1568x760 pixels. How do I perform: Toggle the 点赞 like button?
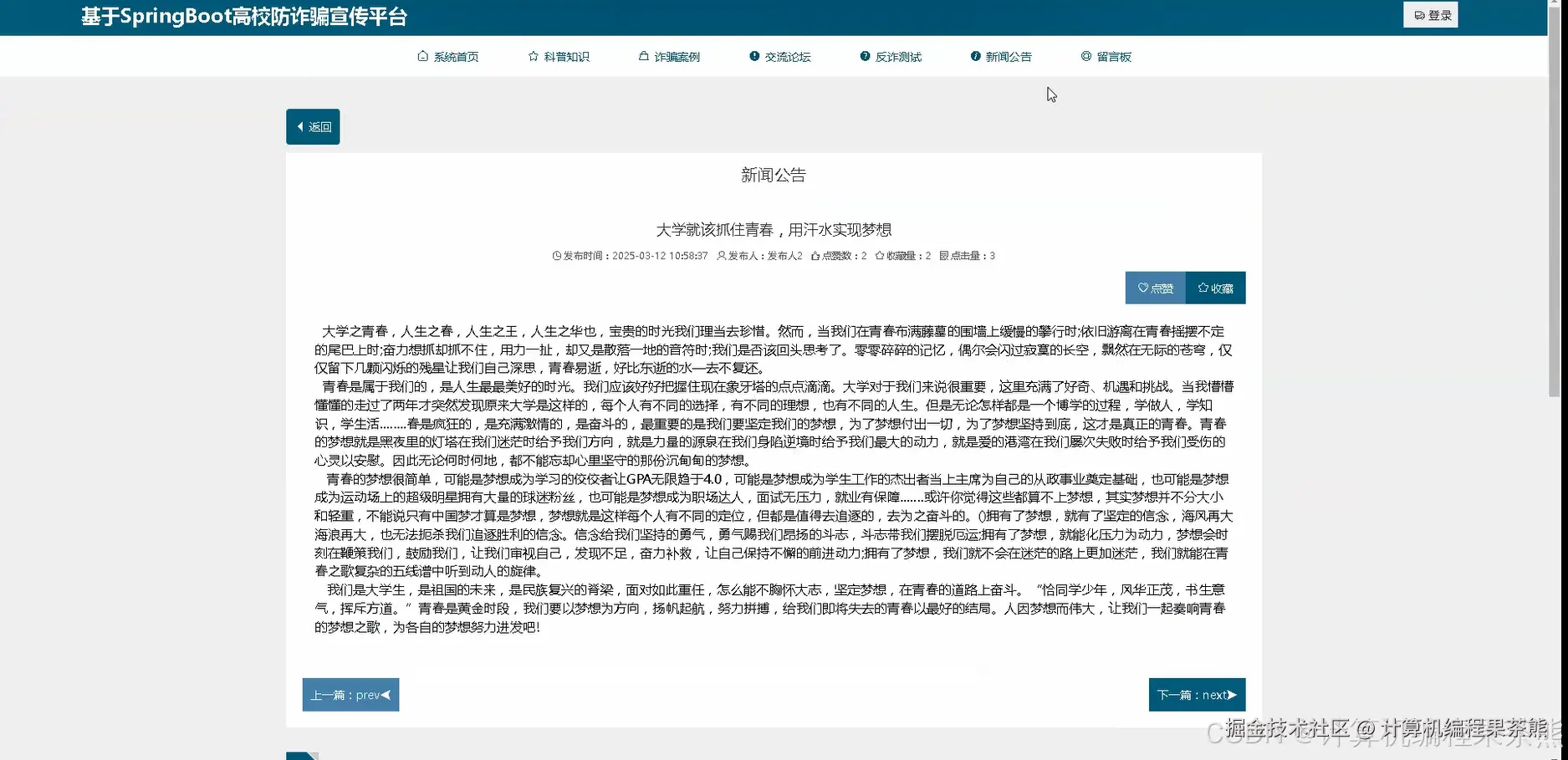pyautogui.click(x=1155, y=288)
